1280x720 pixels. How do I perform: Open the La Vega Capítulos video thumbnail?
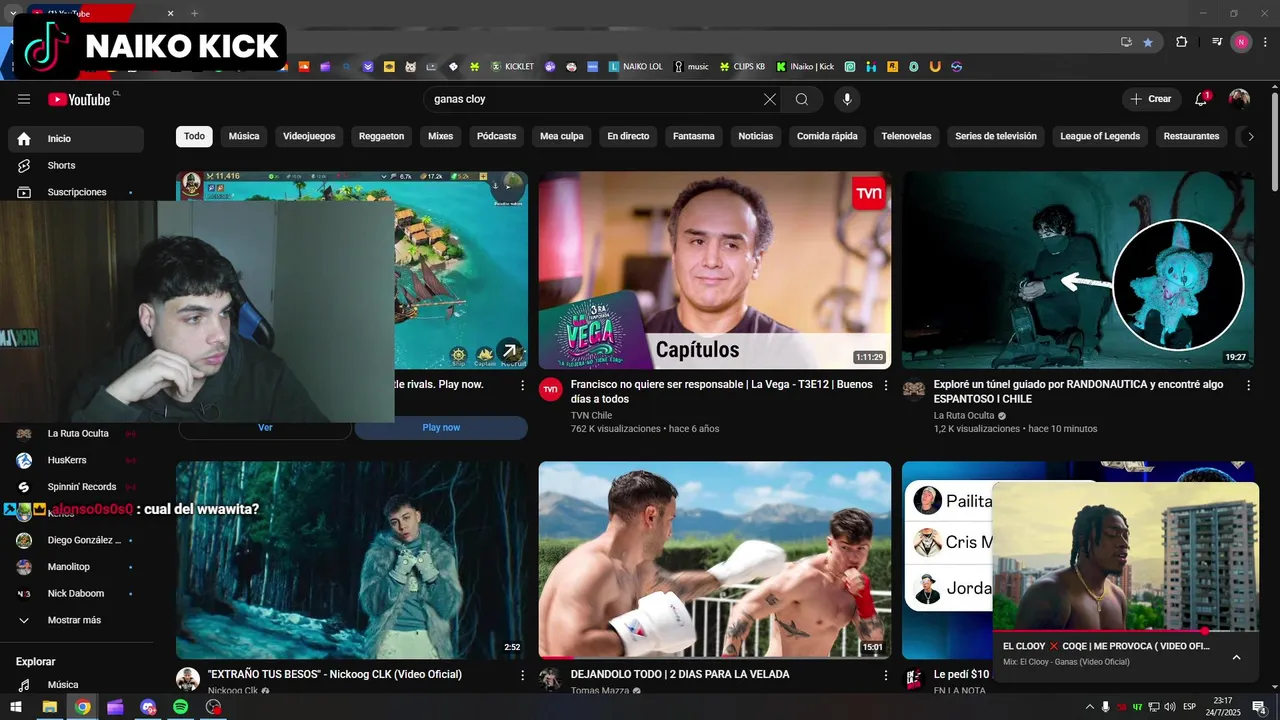pyautogui.click(x=714, y=270)
